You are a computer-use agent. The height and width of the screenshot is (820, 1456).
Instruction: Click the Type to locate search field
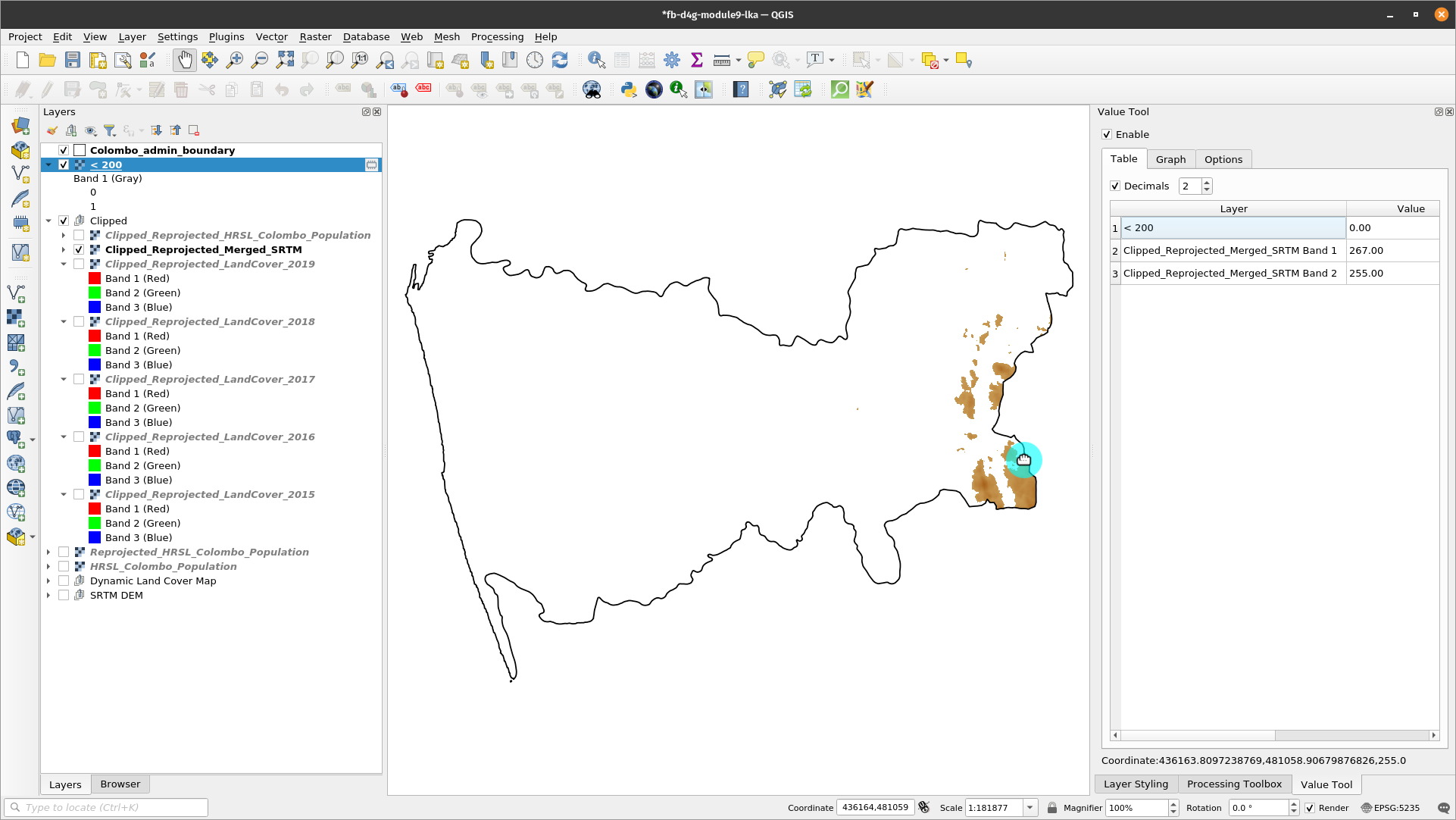[106, 808]
